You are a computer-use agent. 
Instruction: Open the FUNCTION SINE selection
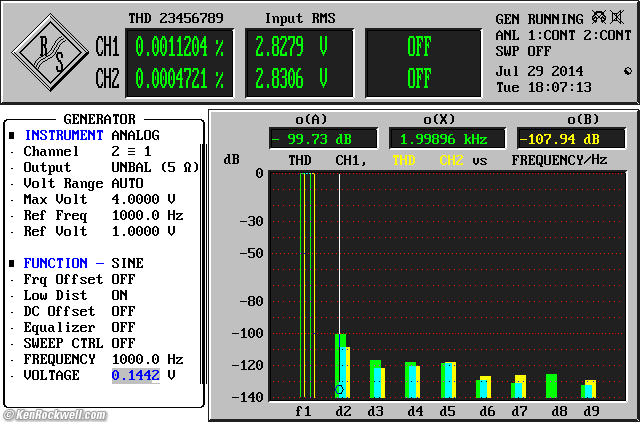pos(127,263)
